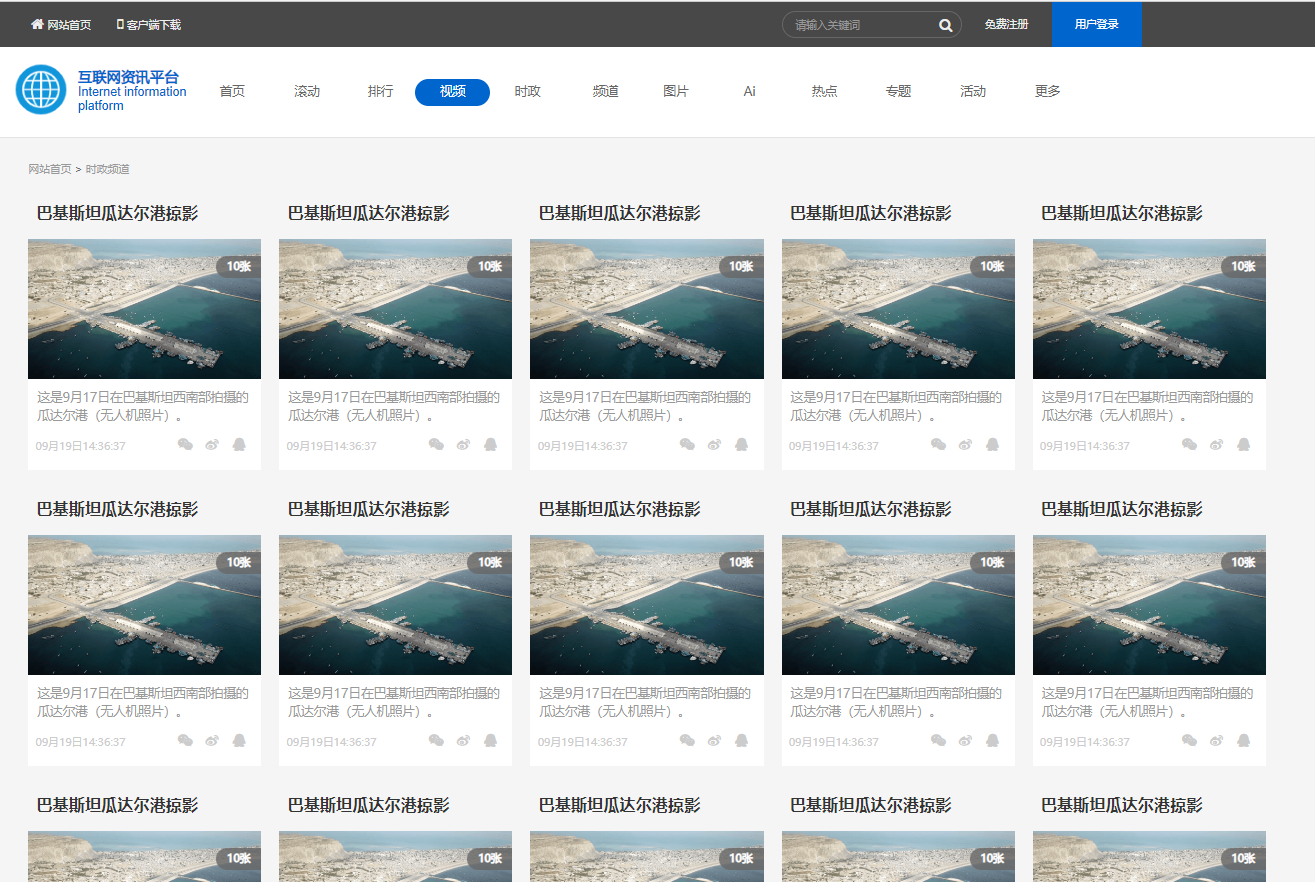Click Weibo icon on top-row fourth card
This screenshot has width=1315, height=882.
[965, 445]
